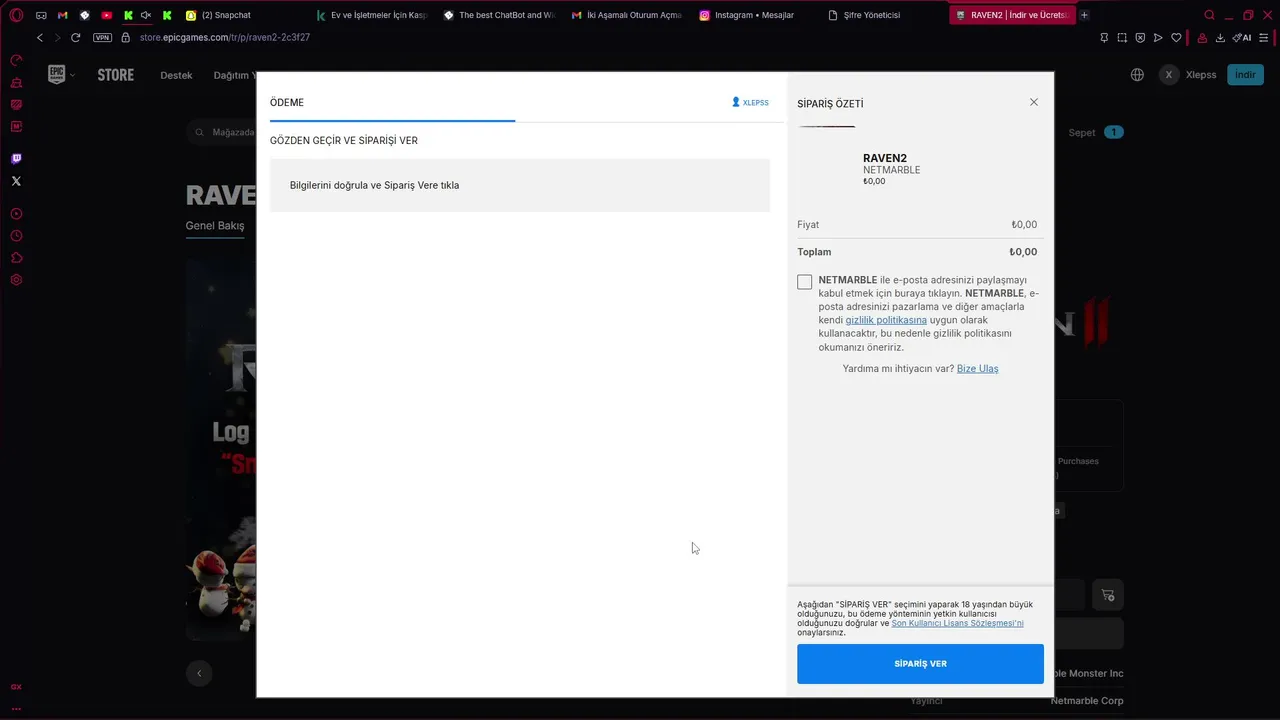Click the XLEPSS user link in checkout
This screenshot has height=720, width=1280.
[750, 102]
